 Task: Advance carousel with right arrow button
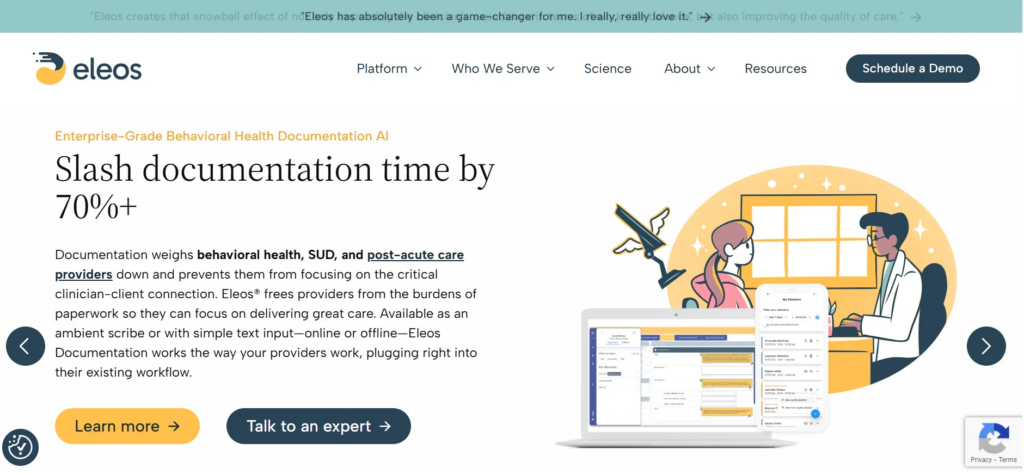(985, 346)
